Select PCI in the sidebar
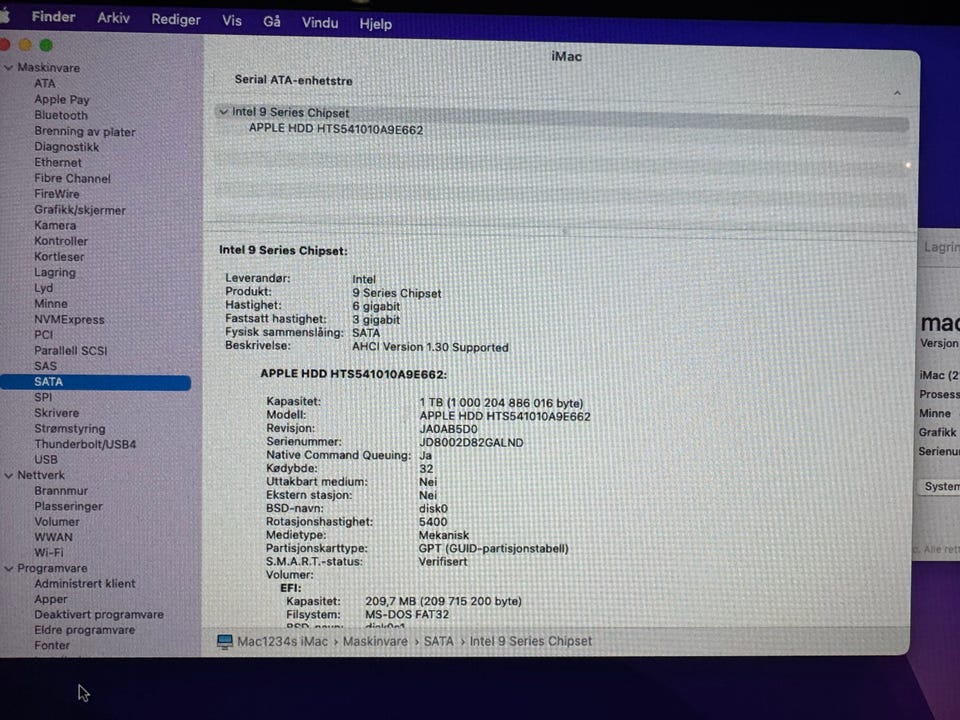This screenshot has width=960, height=720. tap(43, 335)
